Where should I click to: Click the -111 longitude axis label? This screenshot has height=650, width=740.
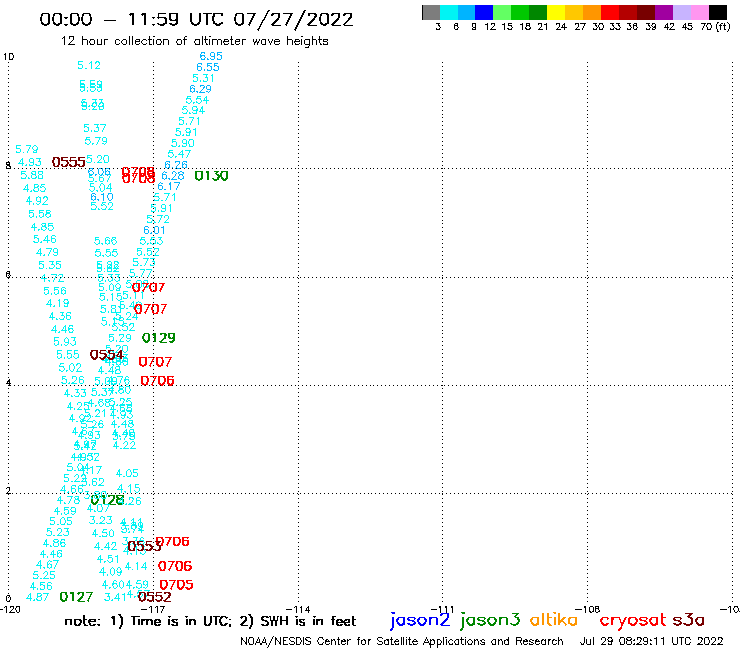443,610
